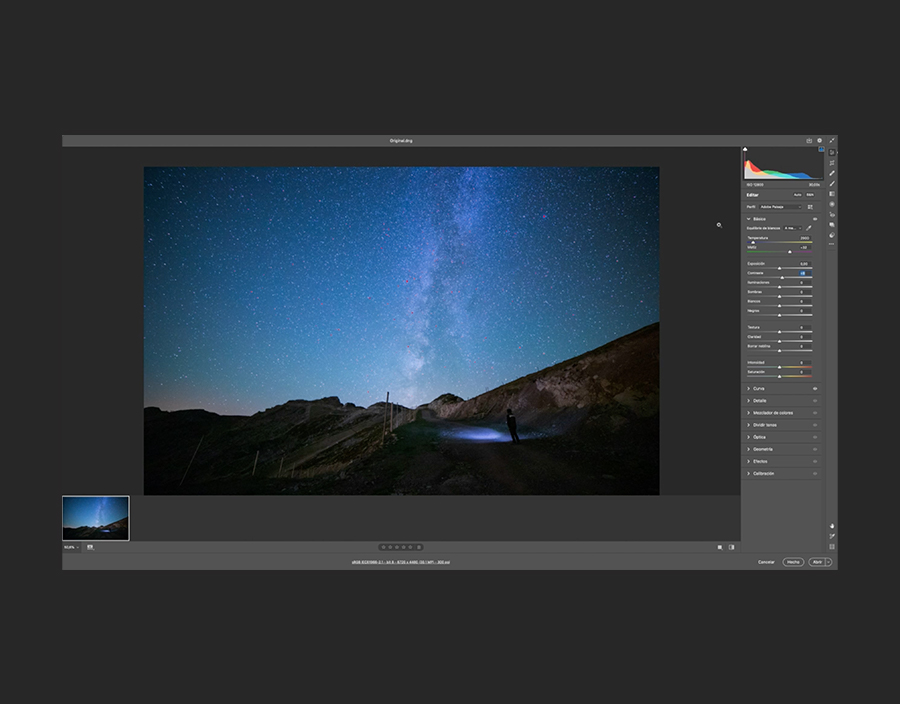This screenshot has width=900, height=704.
Task: Select the Crop and Rotate tool
Action: [832, 163]
